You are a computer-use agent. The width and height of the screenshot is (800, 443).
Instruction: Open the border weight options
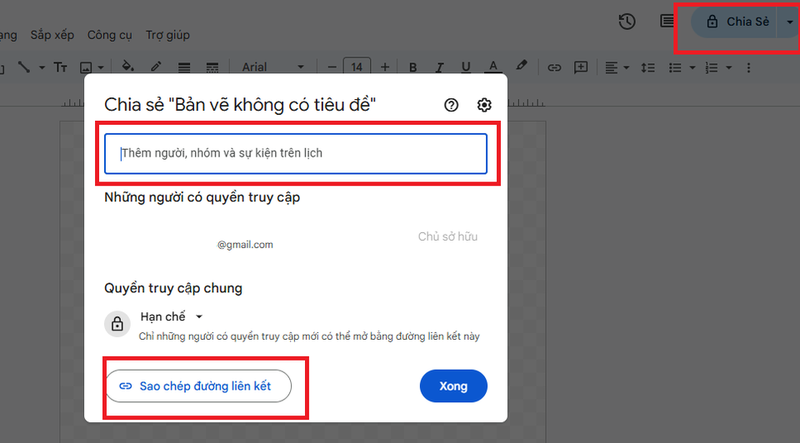click(x=184, y=67)
